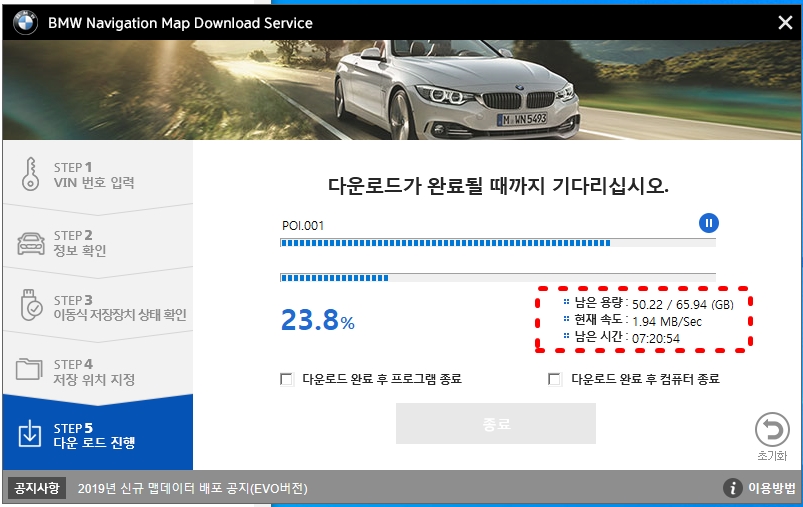This screenshot has height=507, width=803.
Task: Select STEP 5 다운 로드 진행
Action: pyautogui.click(x=98, y=435)
